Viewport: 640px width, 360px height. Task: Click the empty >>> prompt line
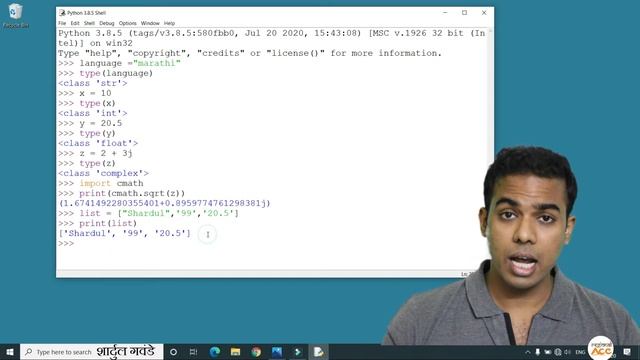click(x=66, y=244)
